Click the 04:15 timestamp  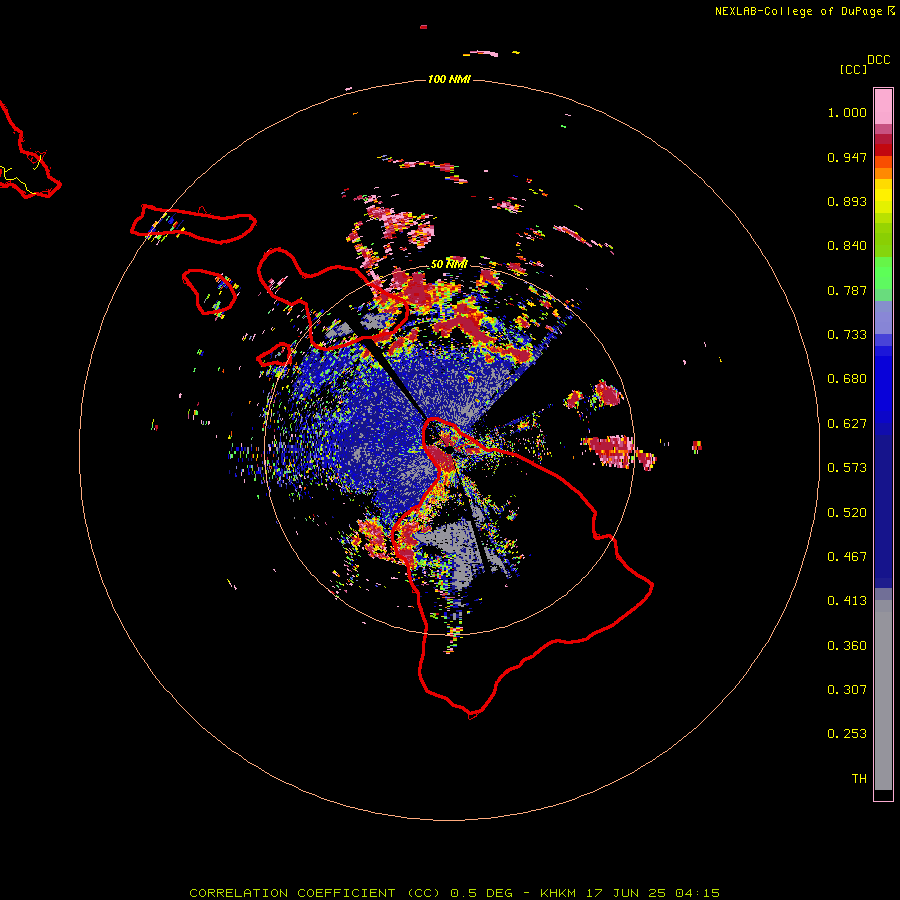(697, 893)
